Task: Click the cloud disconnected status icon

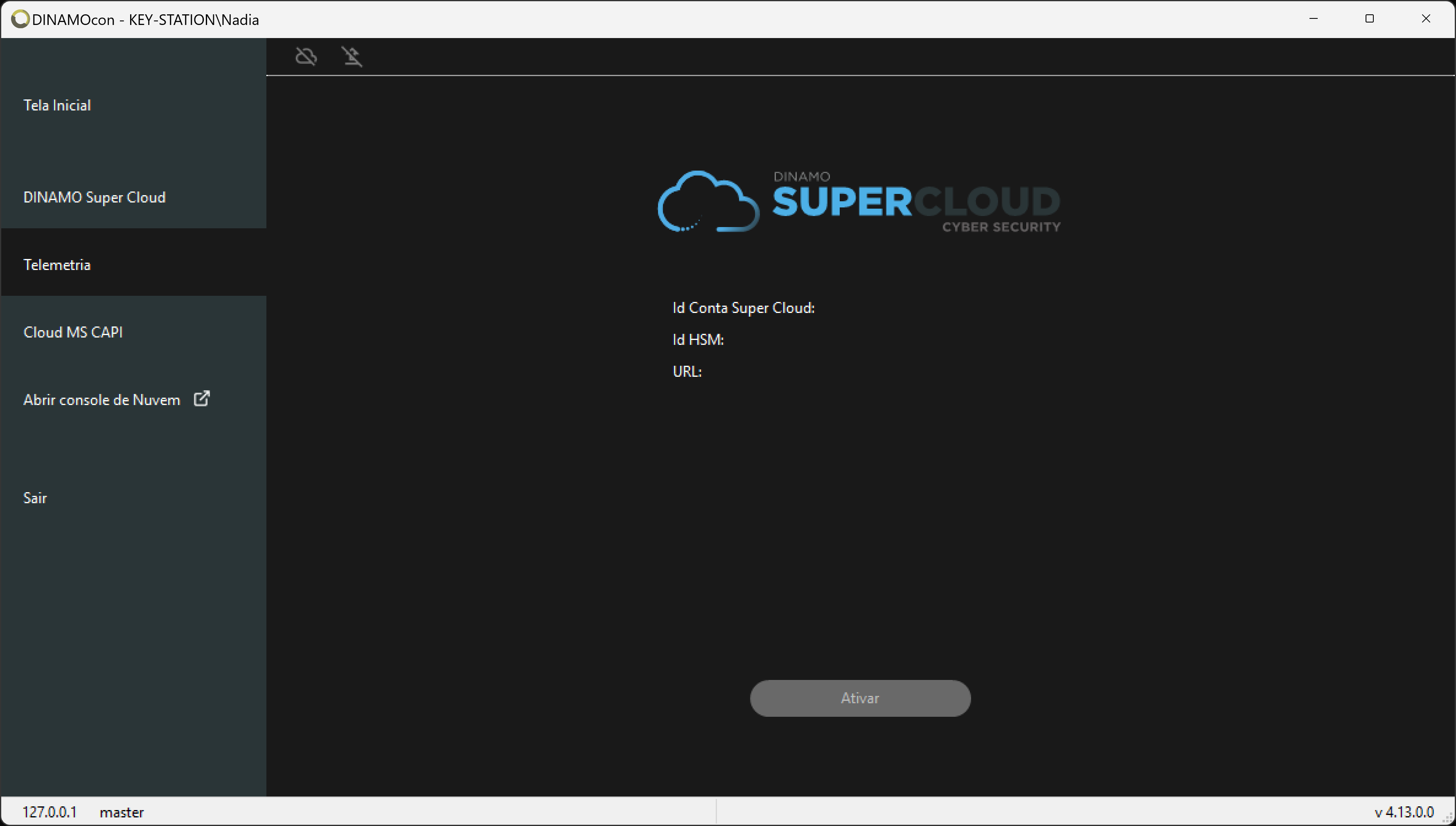Action: click(x=307, y=57)
